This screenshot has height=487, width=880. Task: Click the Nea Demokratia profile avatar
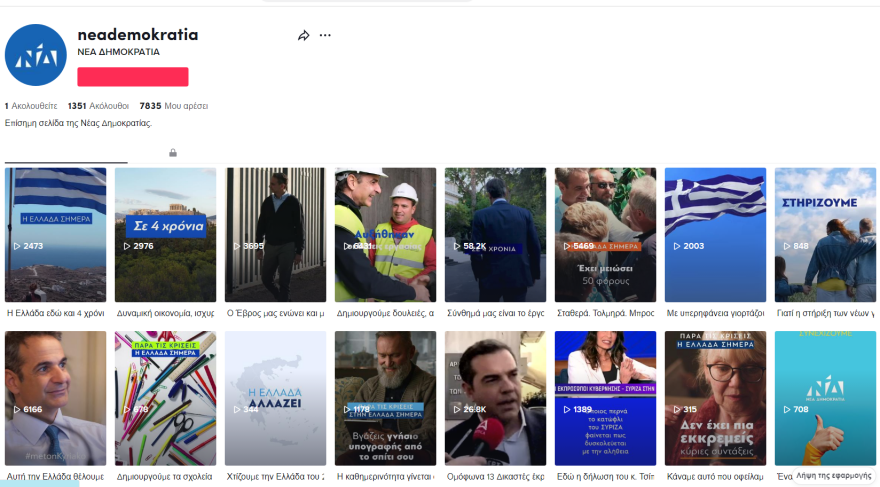point(36,55)
